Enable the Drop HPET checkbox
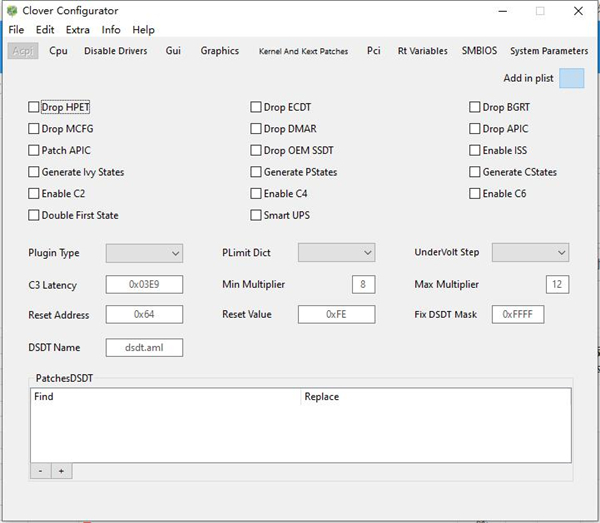Viewport: 600px width, 523px height. click(34, 107)
